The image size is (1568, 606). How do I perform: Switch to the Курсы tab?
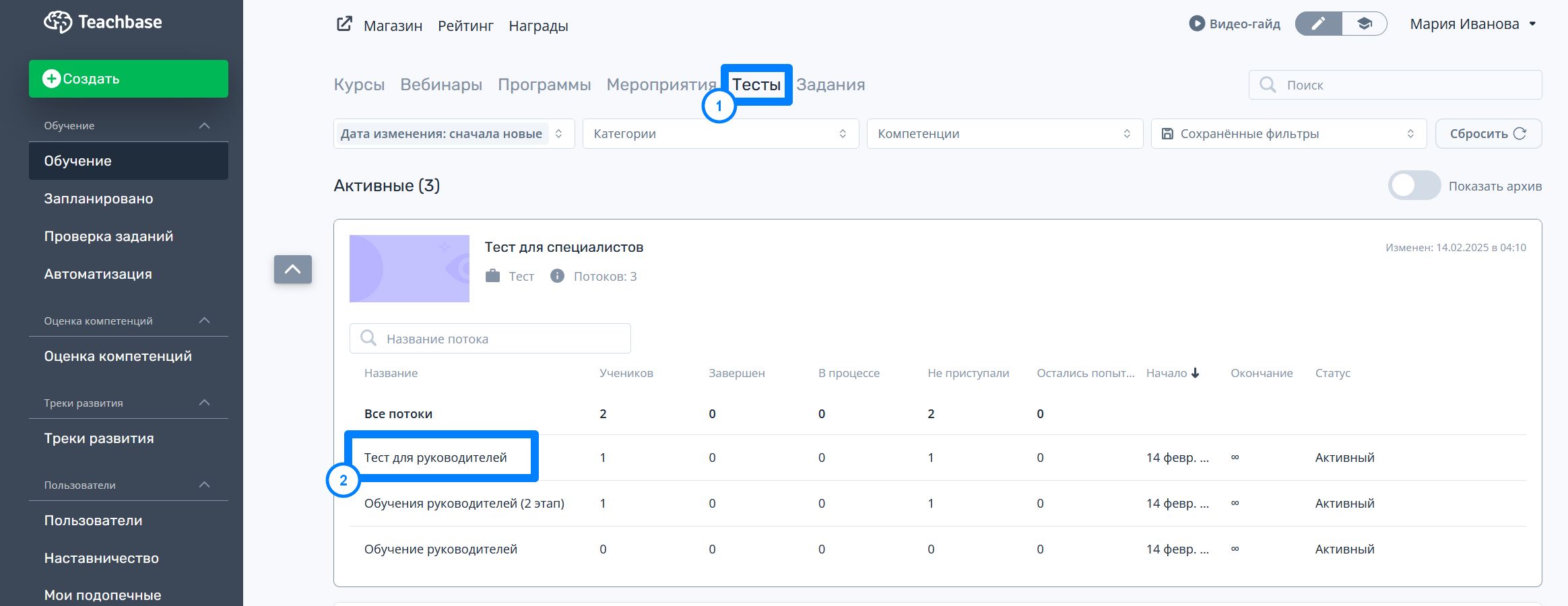[x=359, y=85]
